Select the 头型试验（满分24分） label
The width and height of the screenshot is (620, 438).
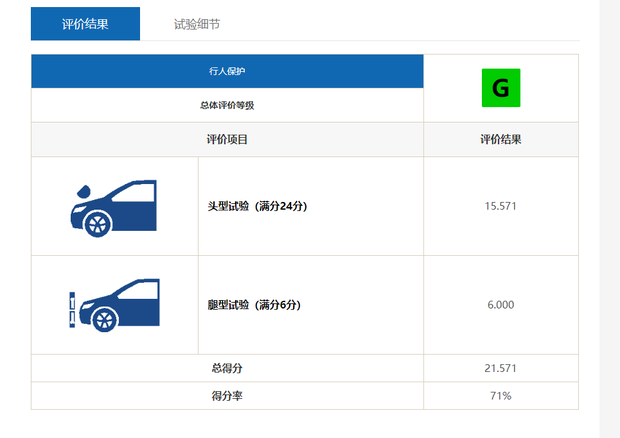click(256, 206)
